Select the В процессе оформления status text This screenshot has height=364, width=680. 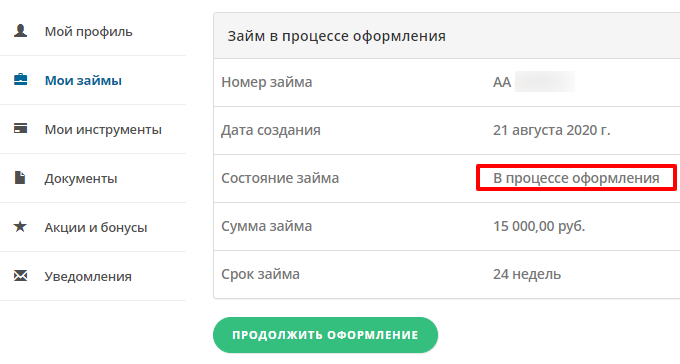click(576, 178)
